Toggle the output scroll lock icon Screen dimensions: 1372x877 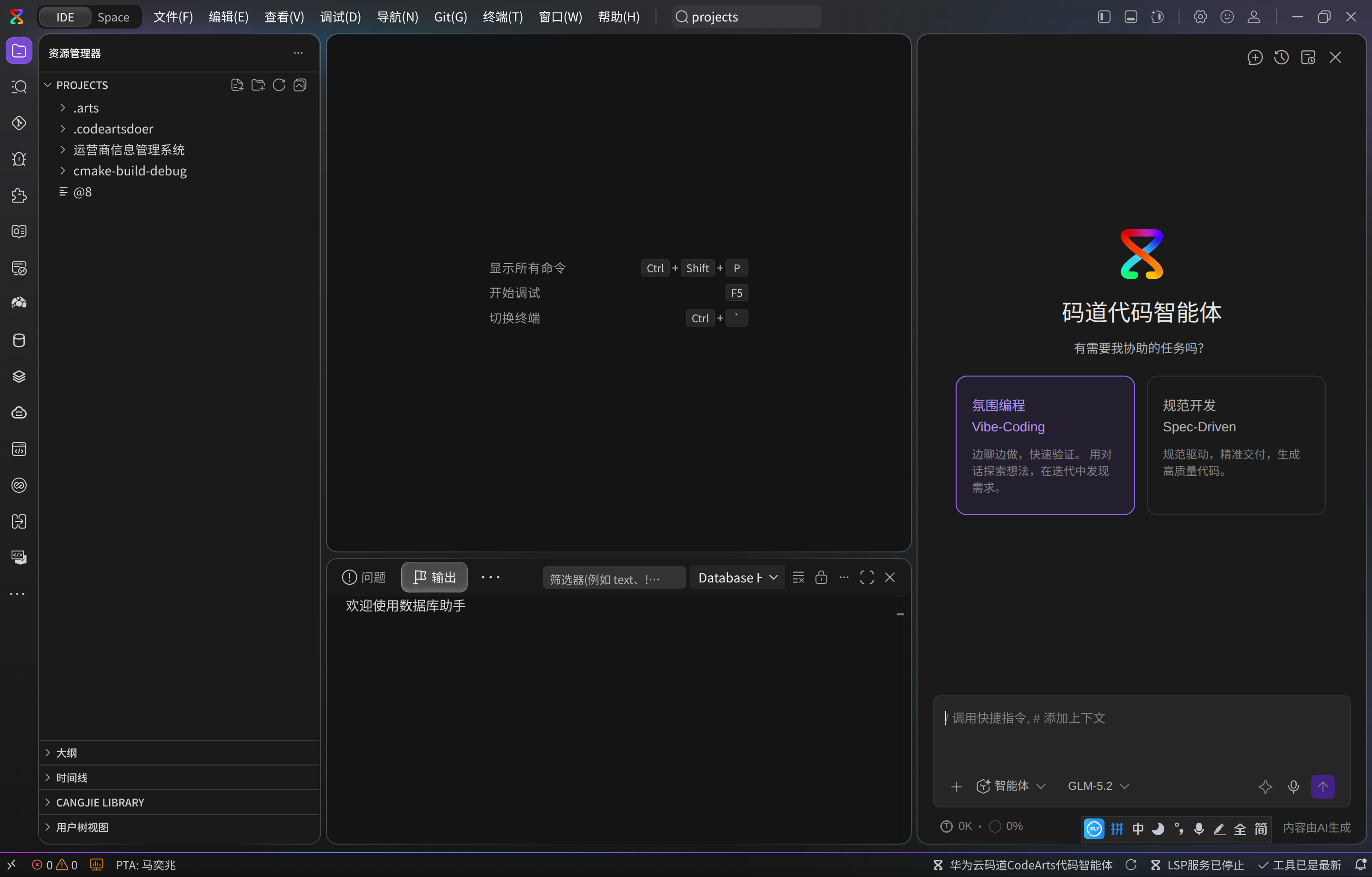click(821, 578)
